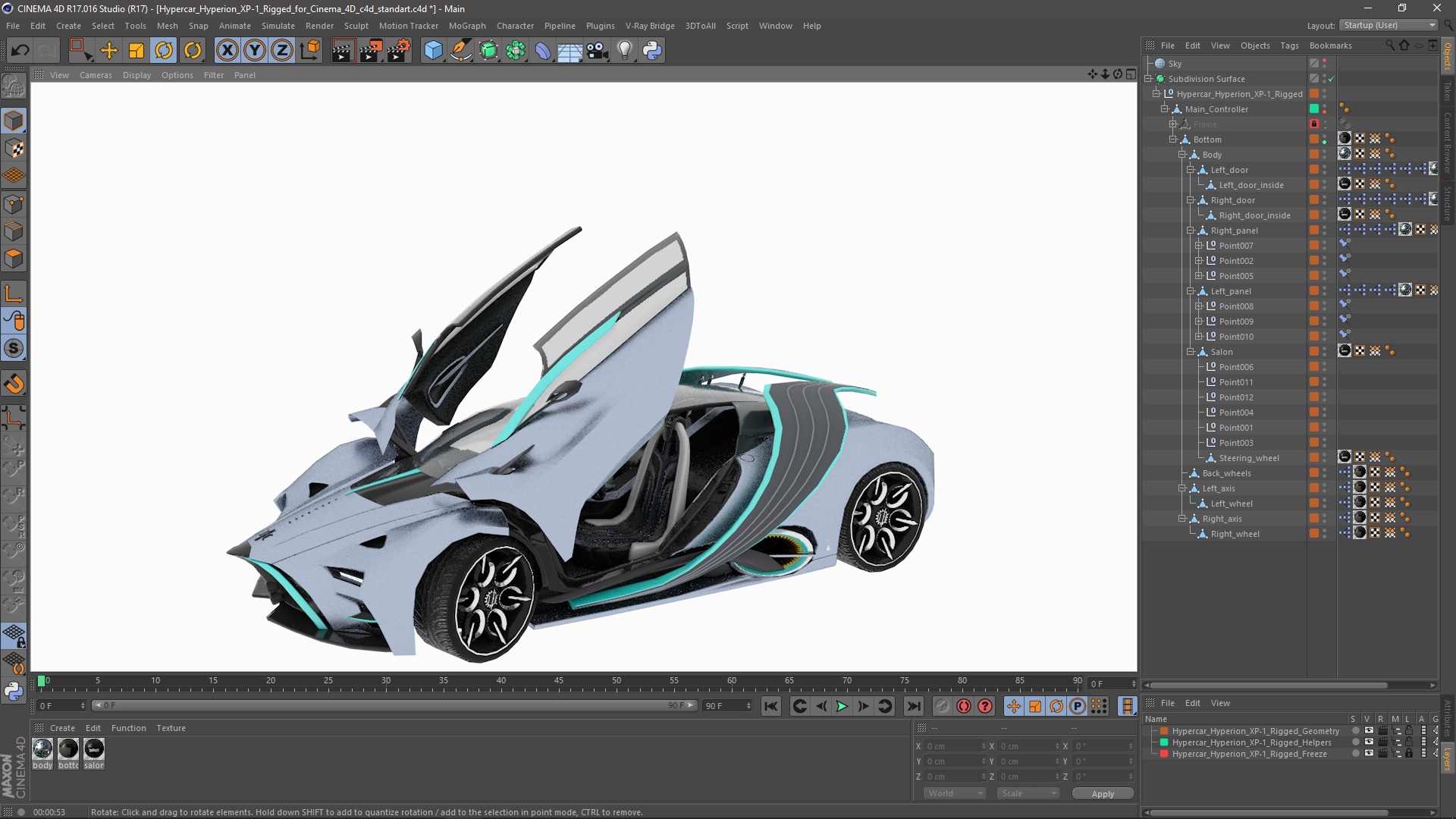The image size is (1456, 819).
Task: Switch to the Takes side tab
Action: click(1448, 91)
